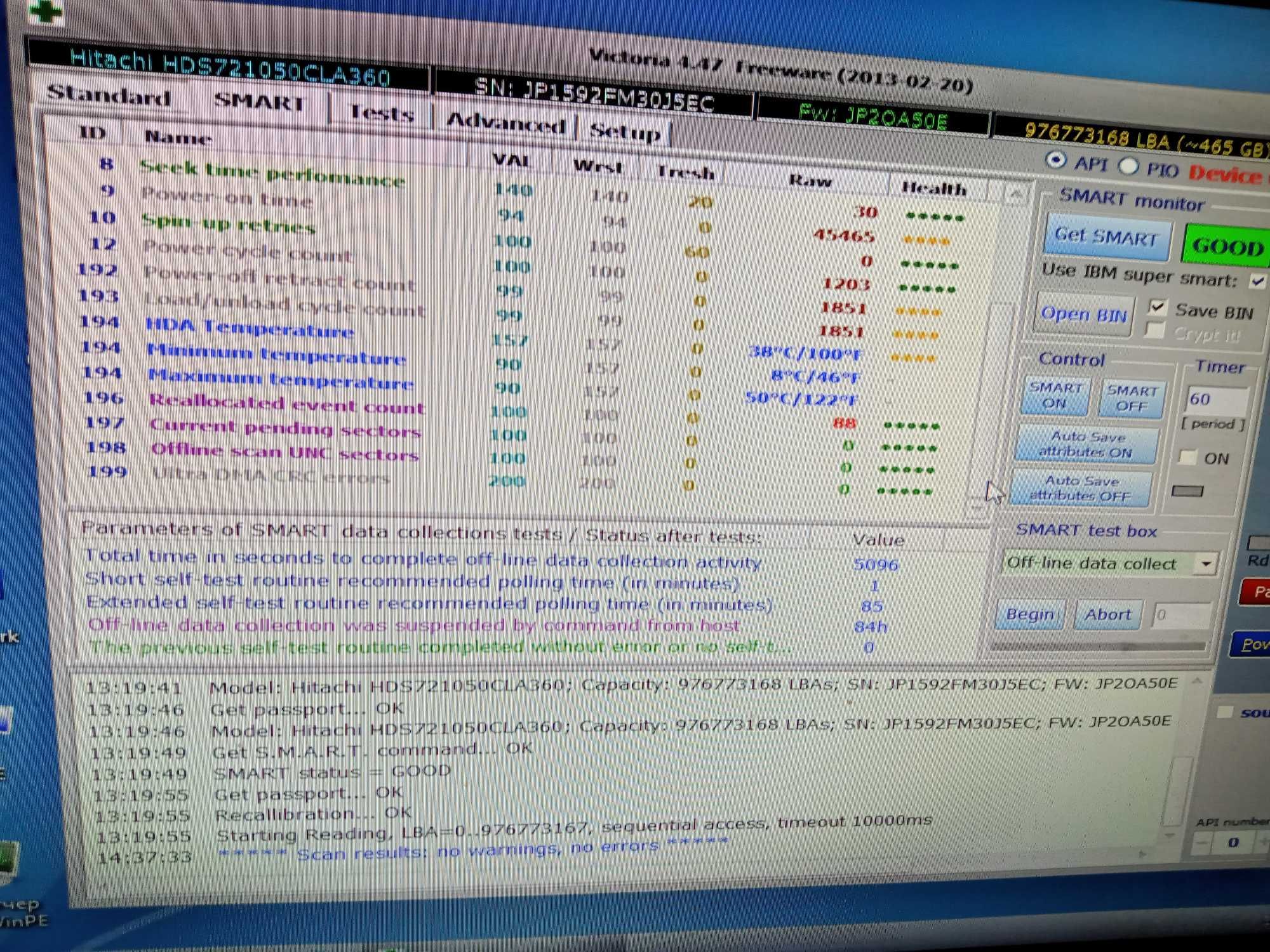The width and height of the screenshot is (1270, 952).
Task: Click the Name column header
Action: (x=178, y=137)
